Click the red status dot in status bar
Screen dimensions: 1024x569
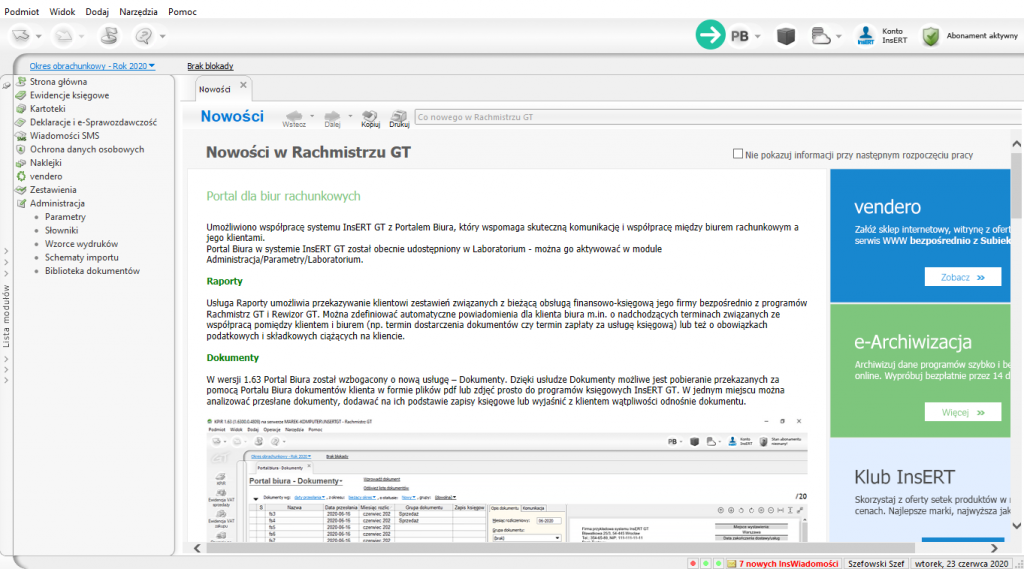[693, 563]
